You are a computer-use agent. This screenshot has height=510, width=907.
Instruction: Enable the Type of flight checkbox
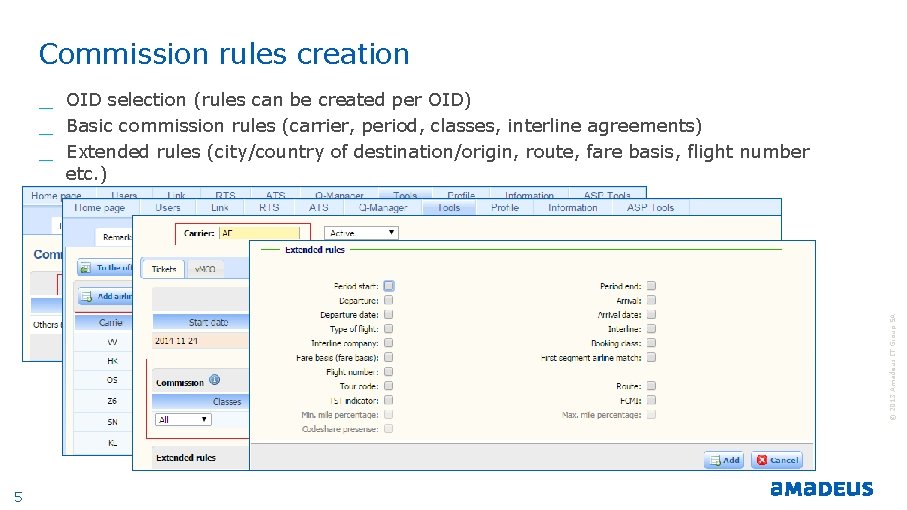pyautogui.click(x=389, y=328)
